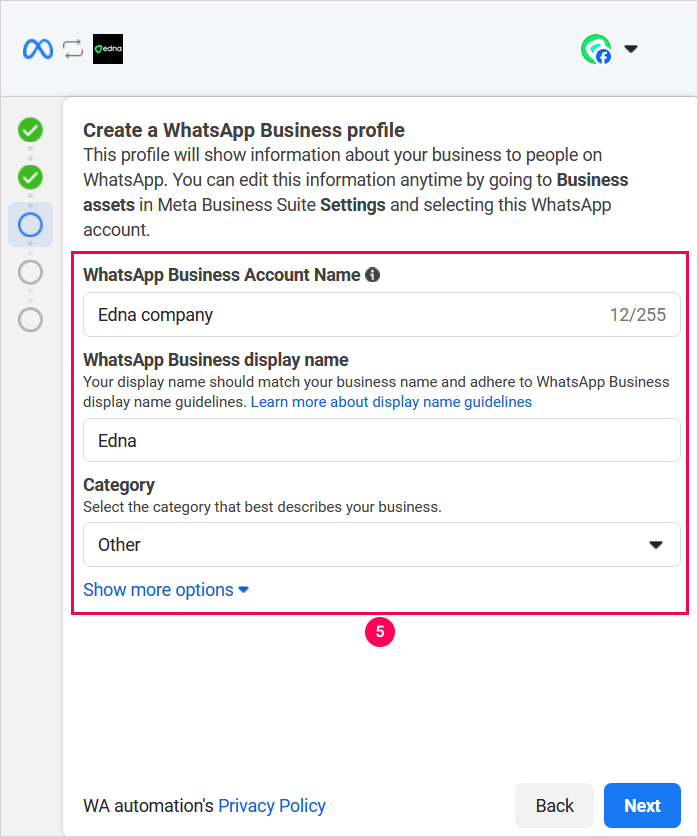Open the Category dropdown showing Other
The width and height of the screenshot is (698, 837).
(381, 545)
